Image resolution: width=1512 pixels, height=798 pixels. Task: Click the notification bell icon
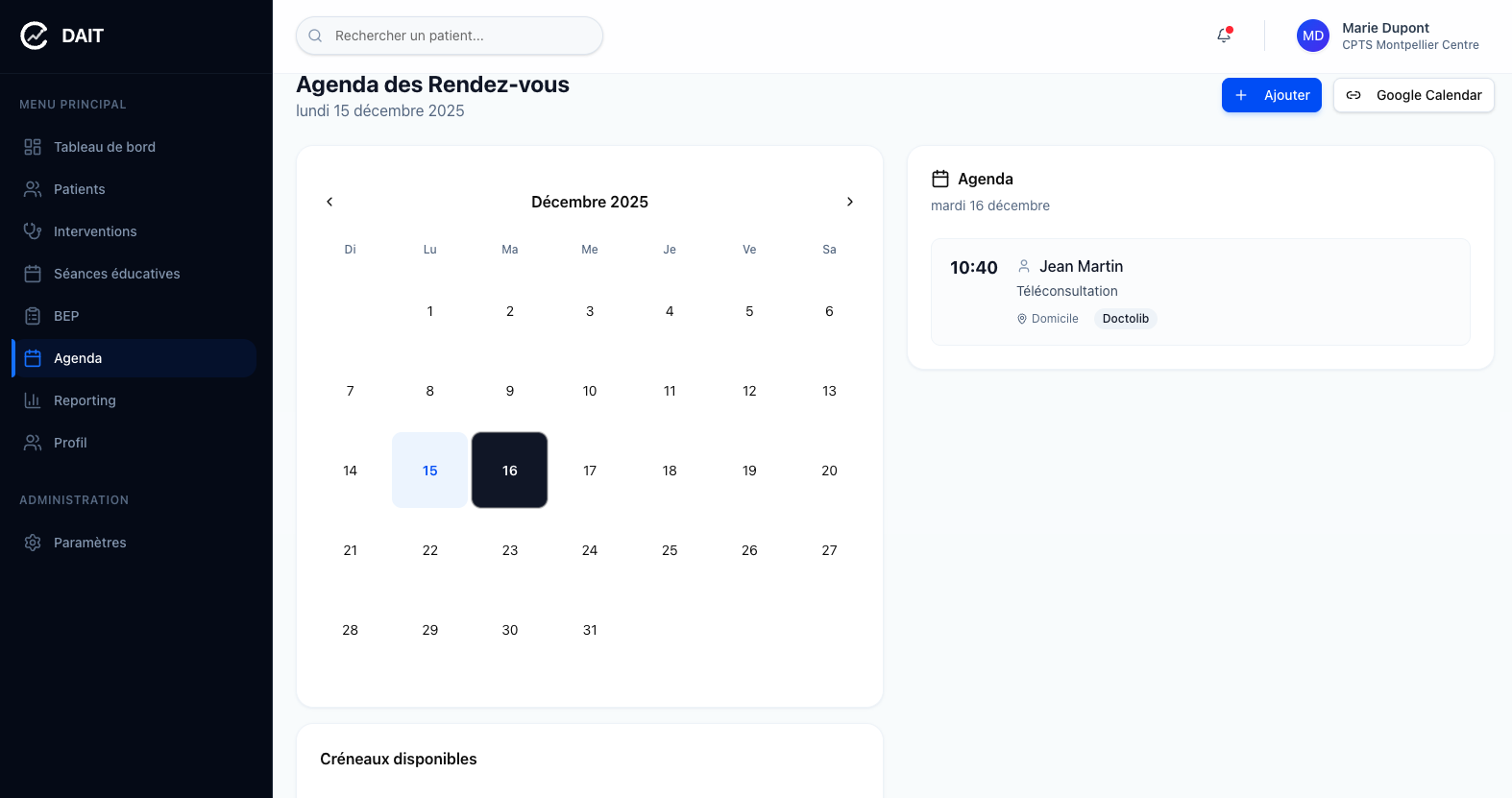(1224, 36)
